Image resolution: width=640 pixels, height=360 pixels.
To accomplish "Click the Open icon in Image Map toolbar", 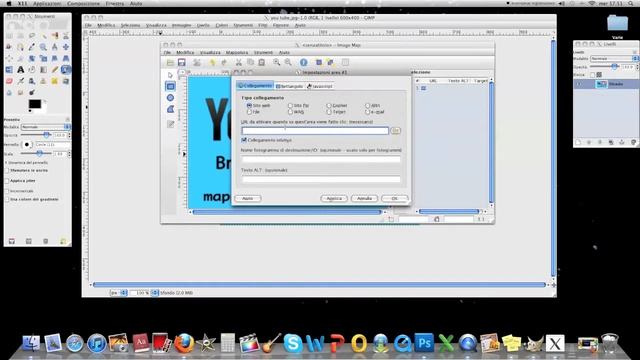I will (170, 62).
